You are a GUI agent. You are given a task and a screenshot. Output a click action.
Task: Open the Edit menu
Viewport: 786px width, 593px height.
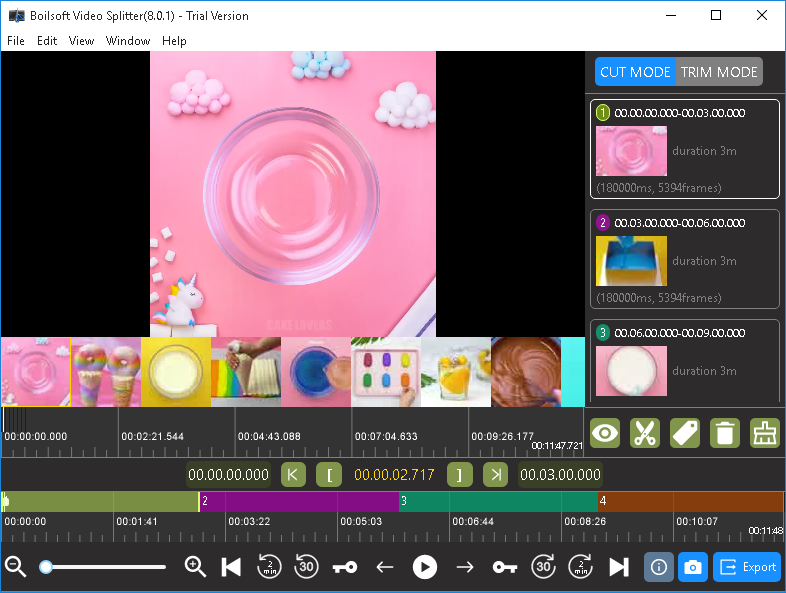point(47,41)
